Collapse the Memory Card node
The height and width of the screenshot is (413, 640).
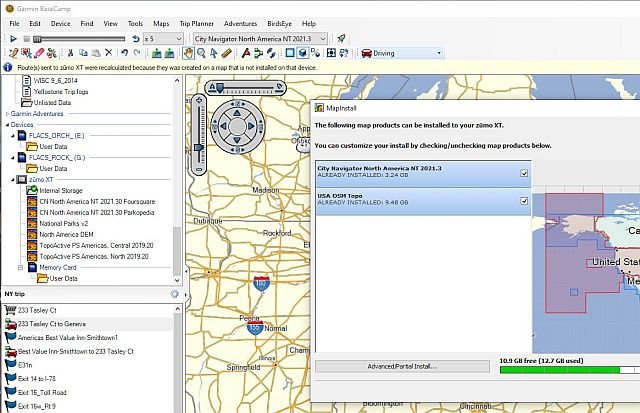20,268
